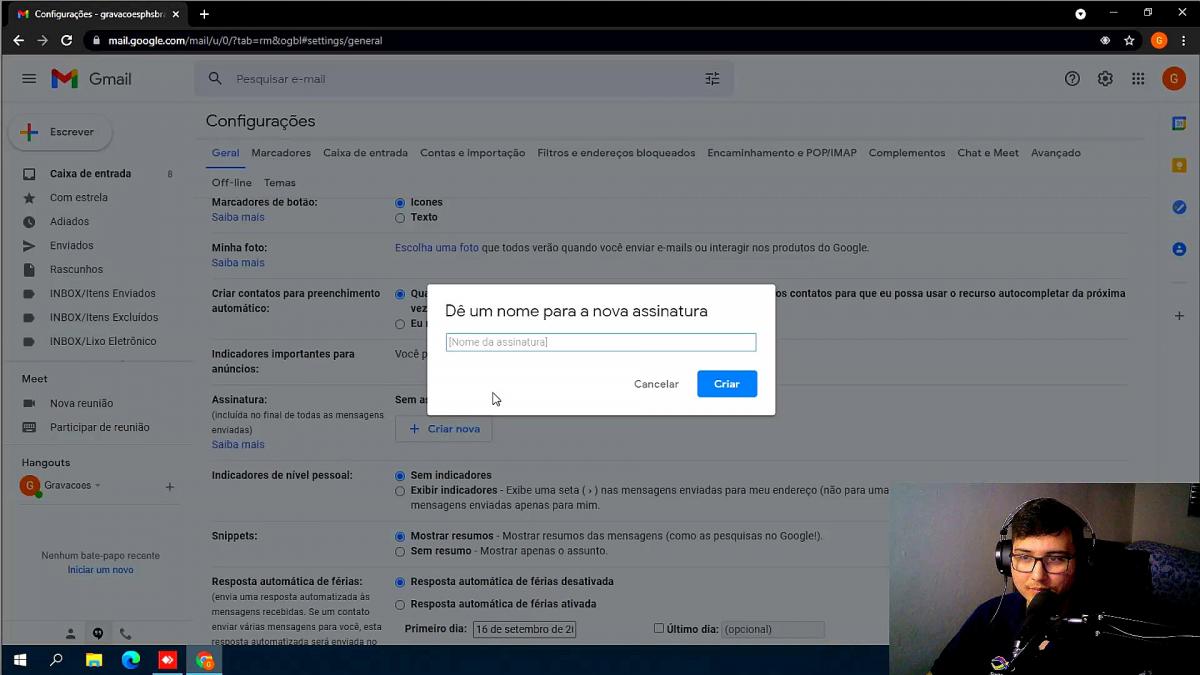This screenshot has height=675, width=1200.
Task: Open Caixa de entrada settings tab
Action: pos(365,153)
